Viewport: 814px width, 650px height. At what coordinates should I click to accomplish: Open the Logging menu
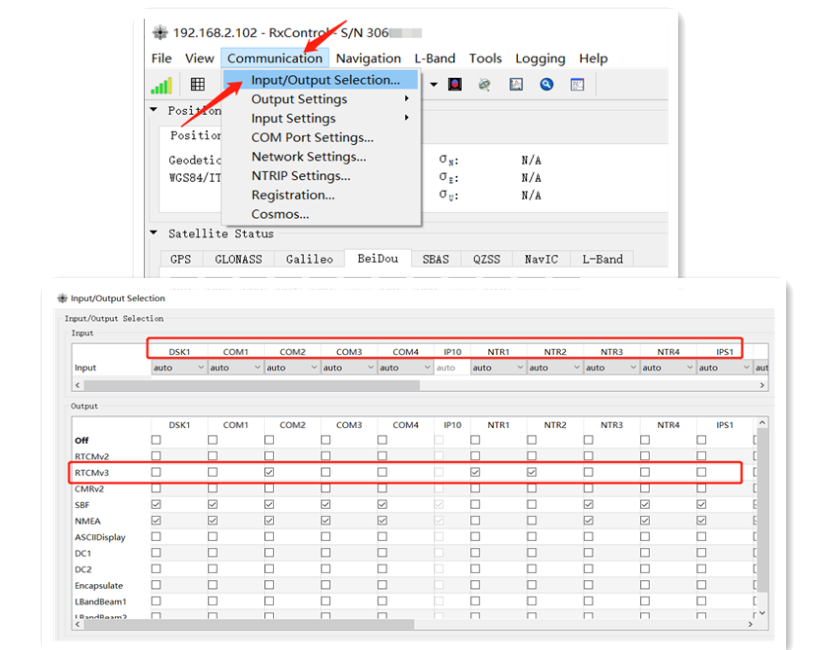[x=540, y=59]
